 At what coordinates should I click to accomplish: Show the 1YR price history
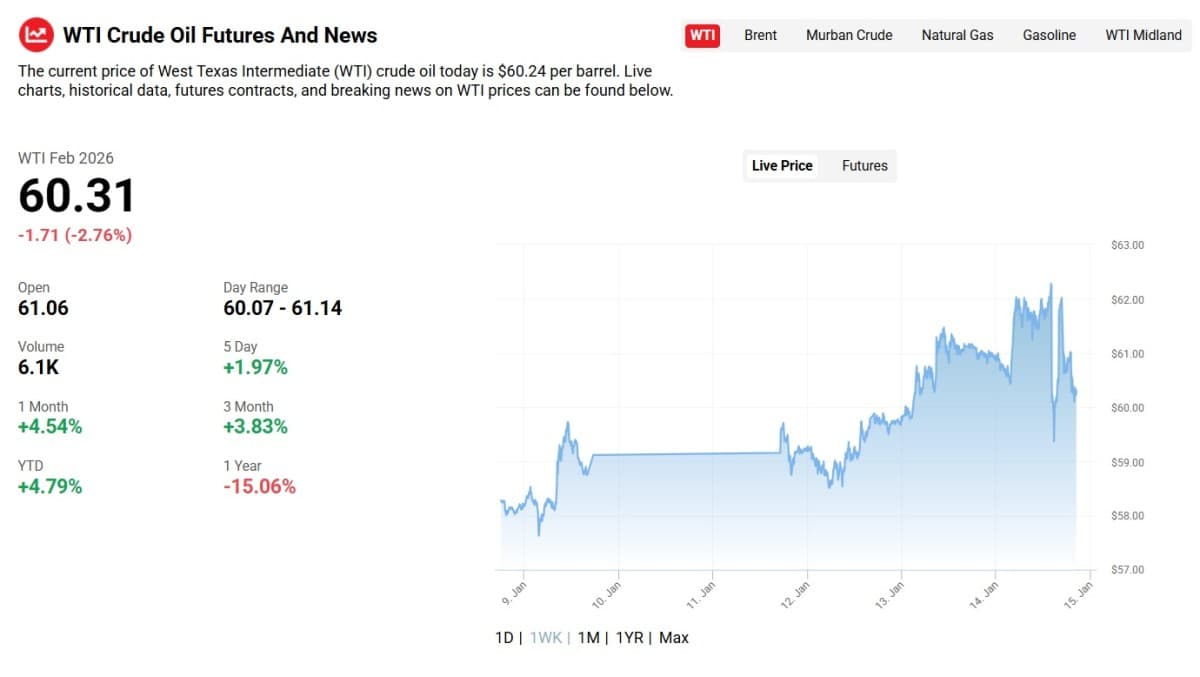629,637
